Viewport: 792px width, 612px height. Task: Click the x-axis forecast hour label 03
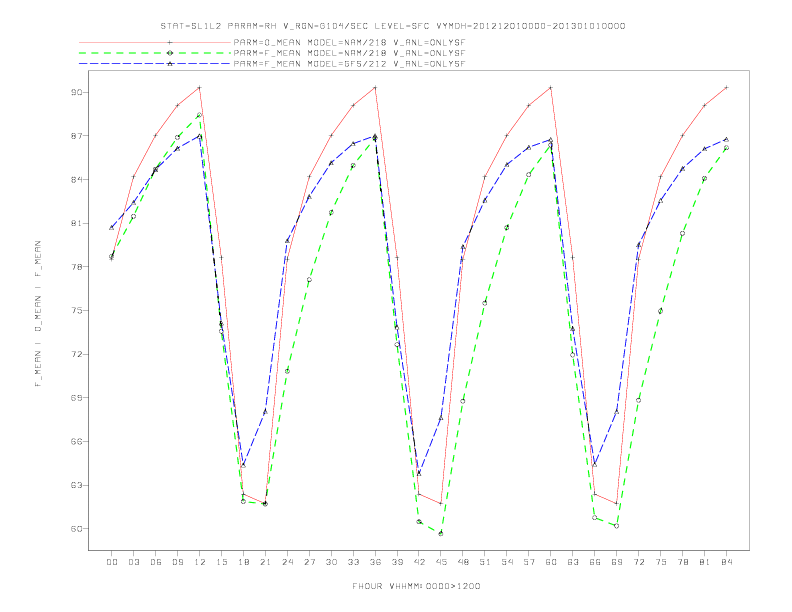coord(134,562)
